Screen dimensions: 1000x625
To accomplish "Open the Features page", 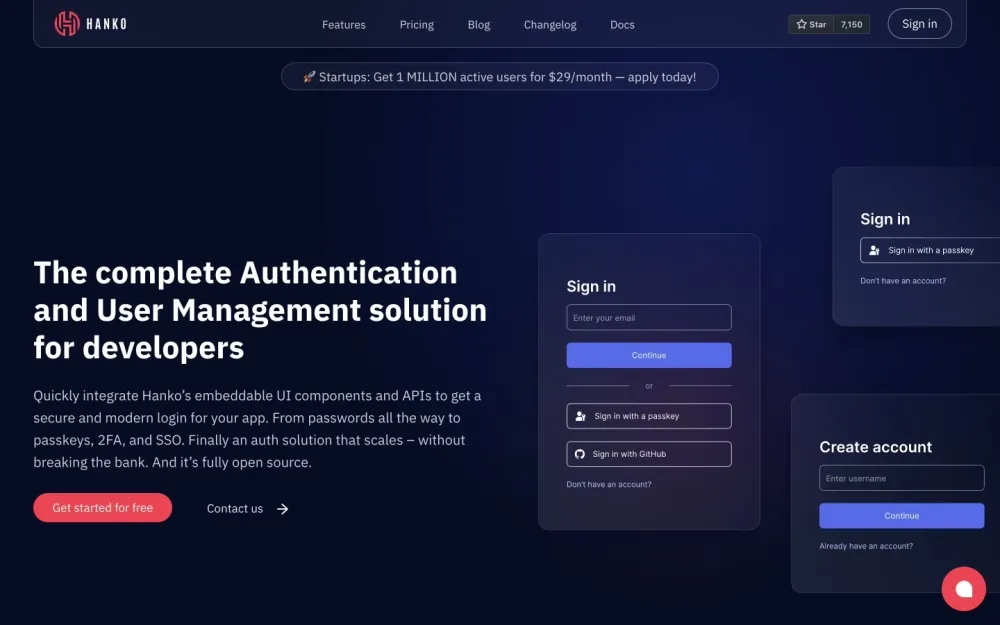I will pyautogui.click(x=343, y=24).
